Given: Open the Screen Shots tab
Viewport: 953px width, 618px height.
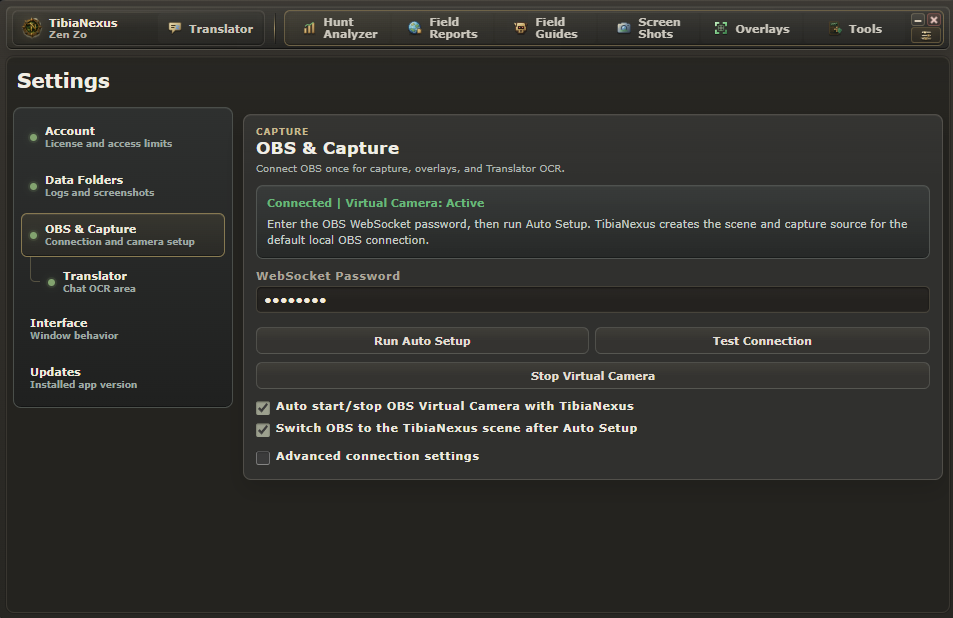Looking at the screenshot, I should click(649, 29).
